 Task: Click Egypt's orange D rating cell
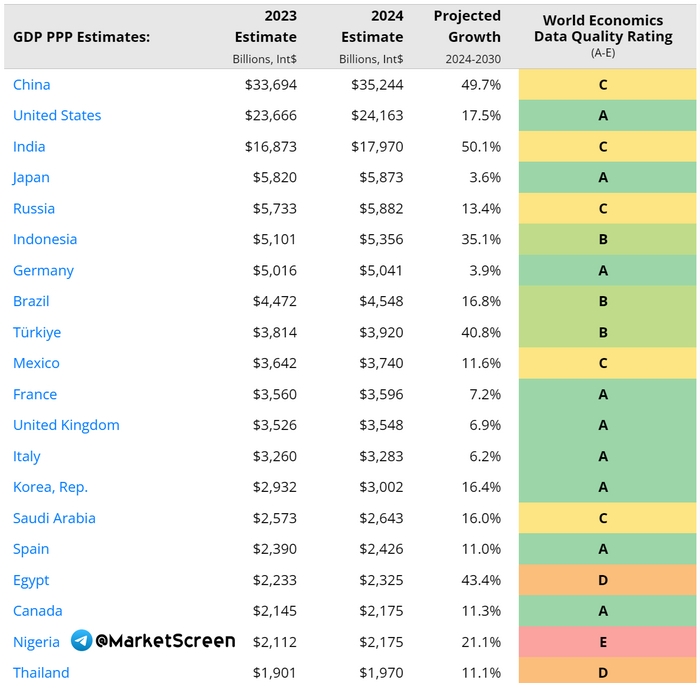coord(603,580)
